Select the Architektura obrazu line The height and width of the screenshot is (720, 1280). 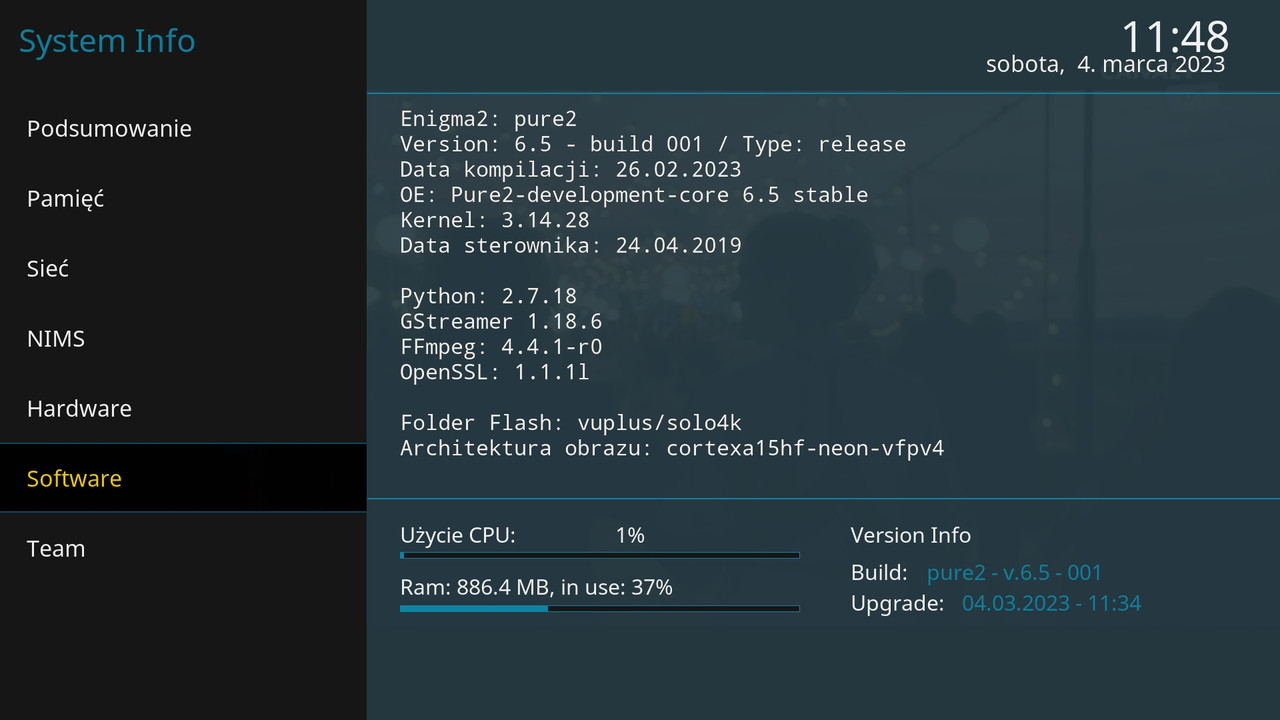tap(672, 448)
